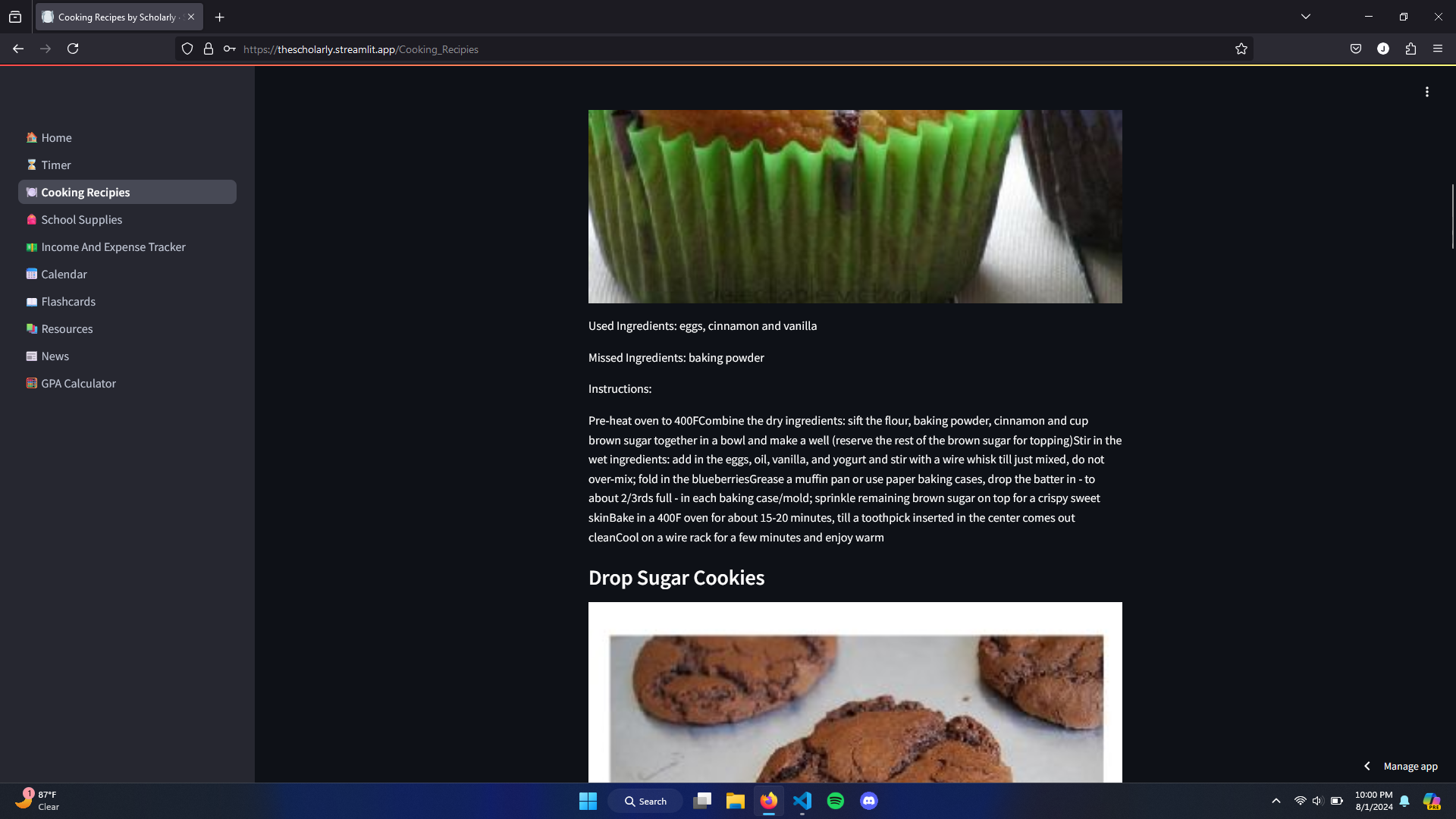Screen dimensions: 1456x819
Task: Open the Flashcards sidebar page
Action: [68, 302]
